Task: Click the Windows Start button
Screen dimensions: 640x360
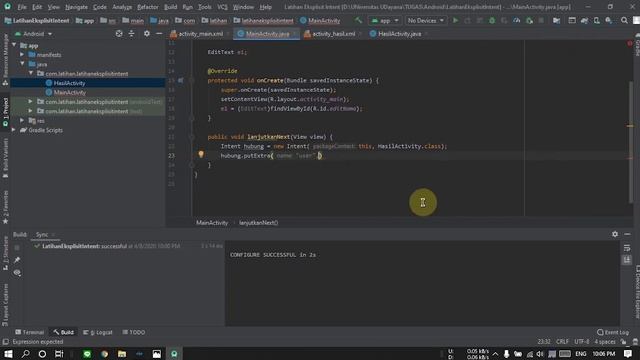Action: click(x=8, y=353)
